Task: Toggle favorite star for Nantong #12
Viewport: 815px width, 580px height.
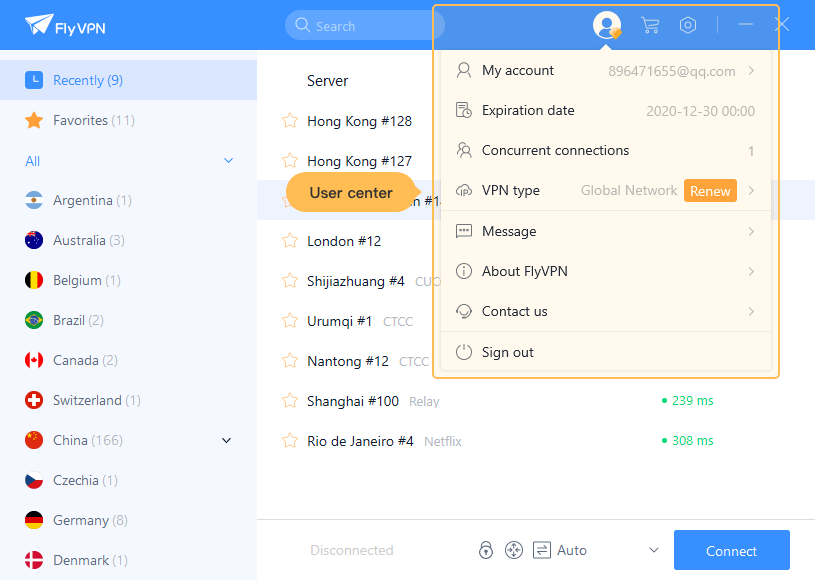Action: (x=290, y=360)
